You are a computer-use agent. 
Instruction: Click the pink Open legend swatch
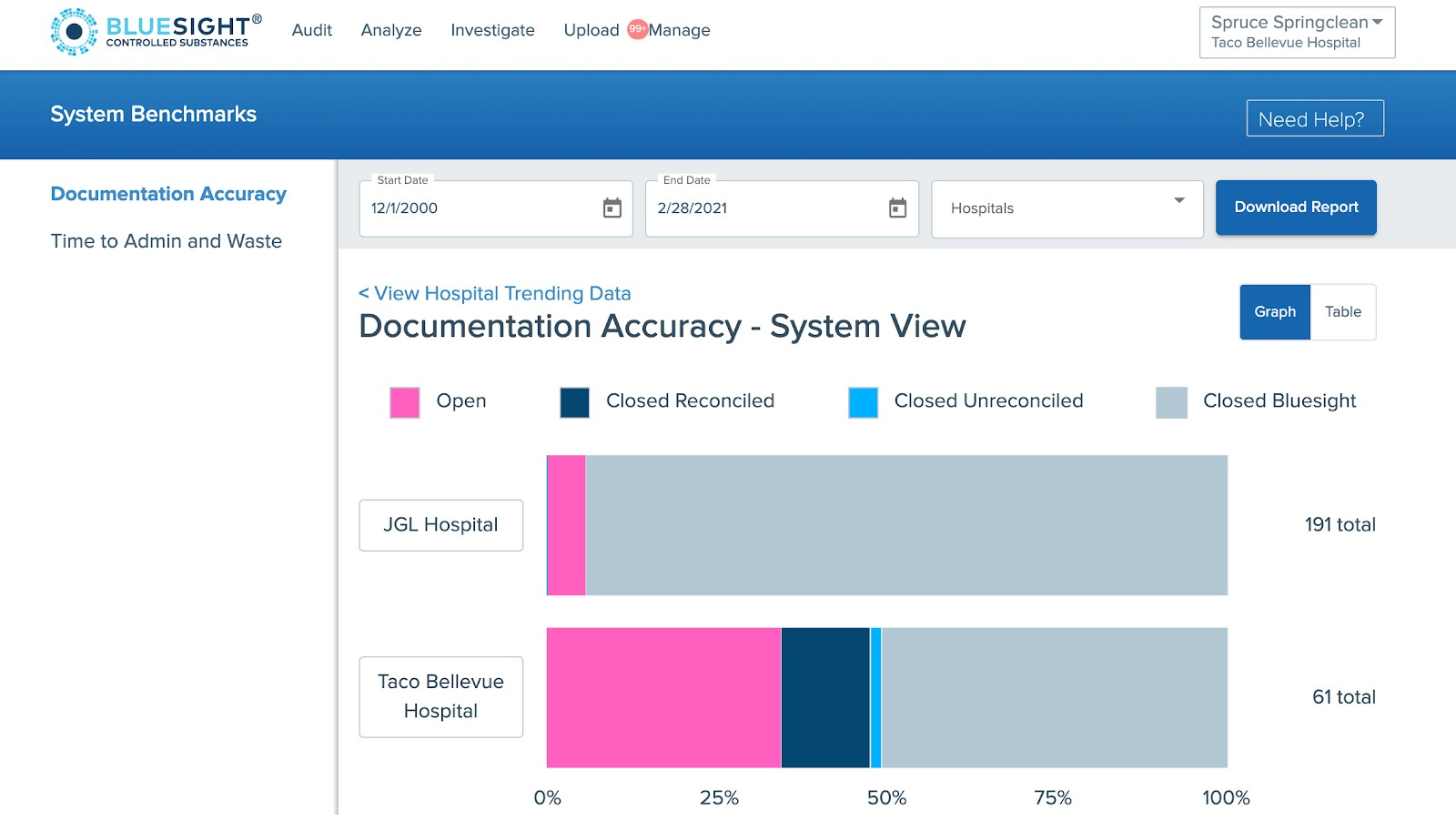pos(405,402)
